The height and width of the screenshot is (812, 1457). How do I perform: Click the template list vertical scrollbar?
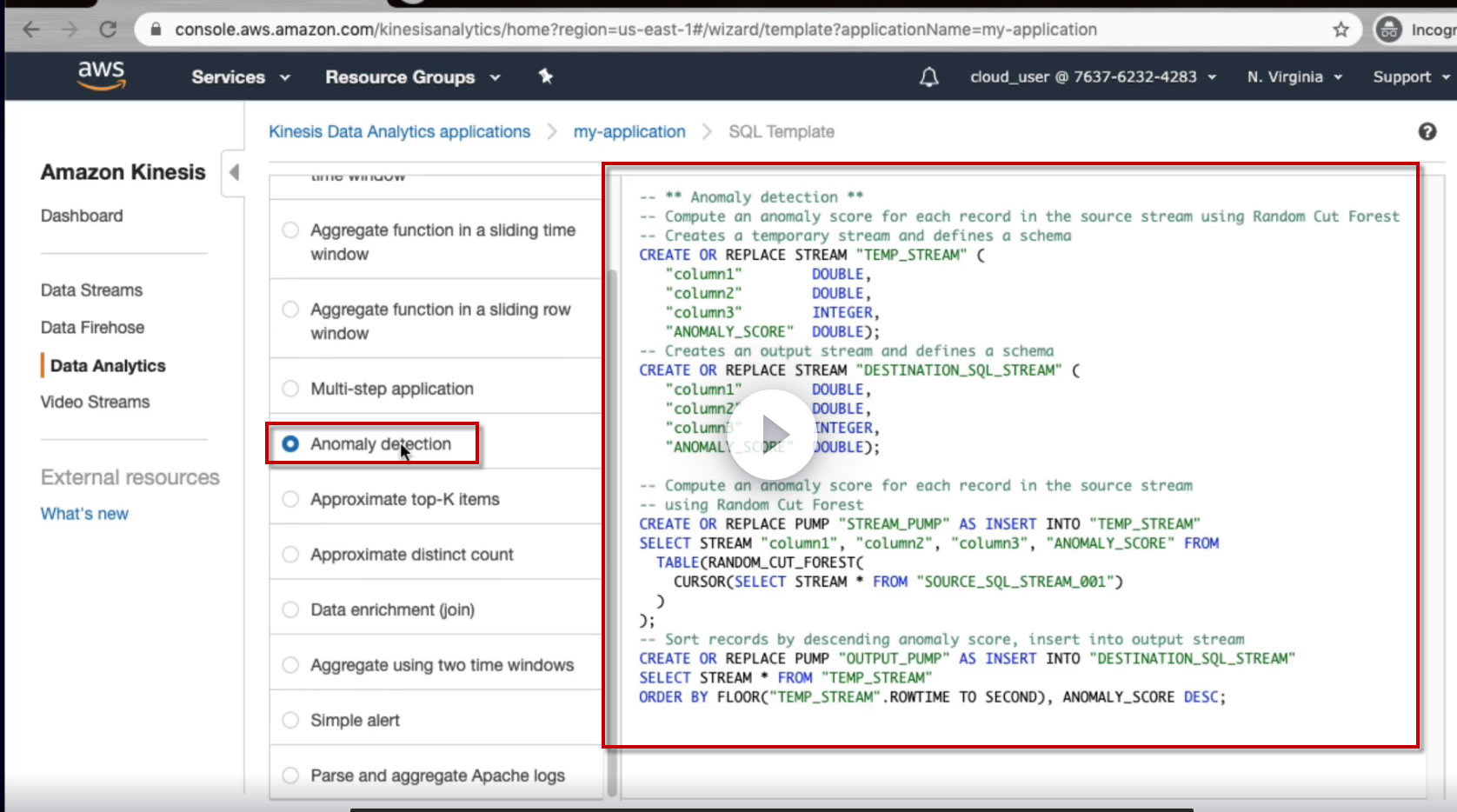click(612, 522)
